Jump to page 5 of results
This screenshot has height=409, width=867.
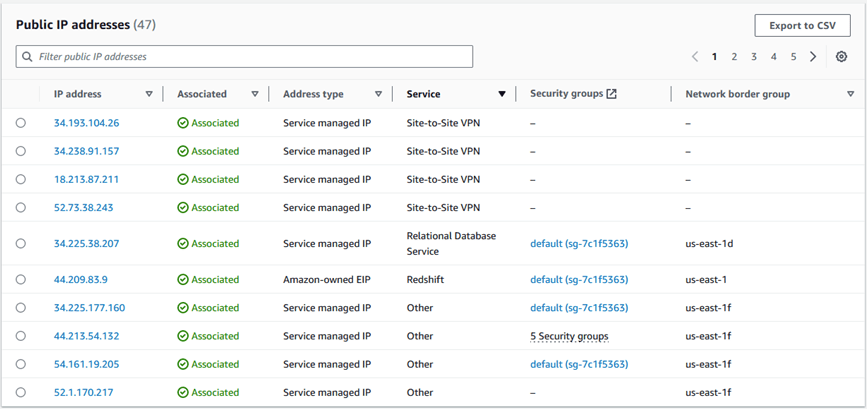coord(793,57)
